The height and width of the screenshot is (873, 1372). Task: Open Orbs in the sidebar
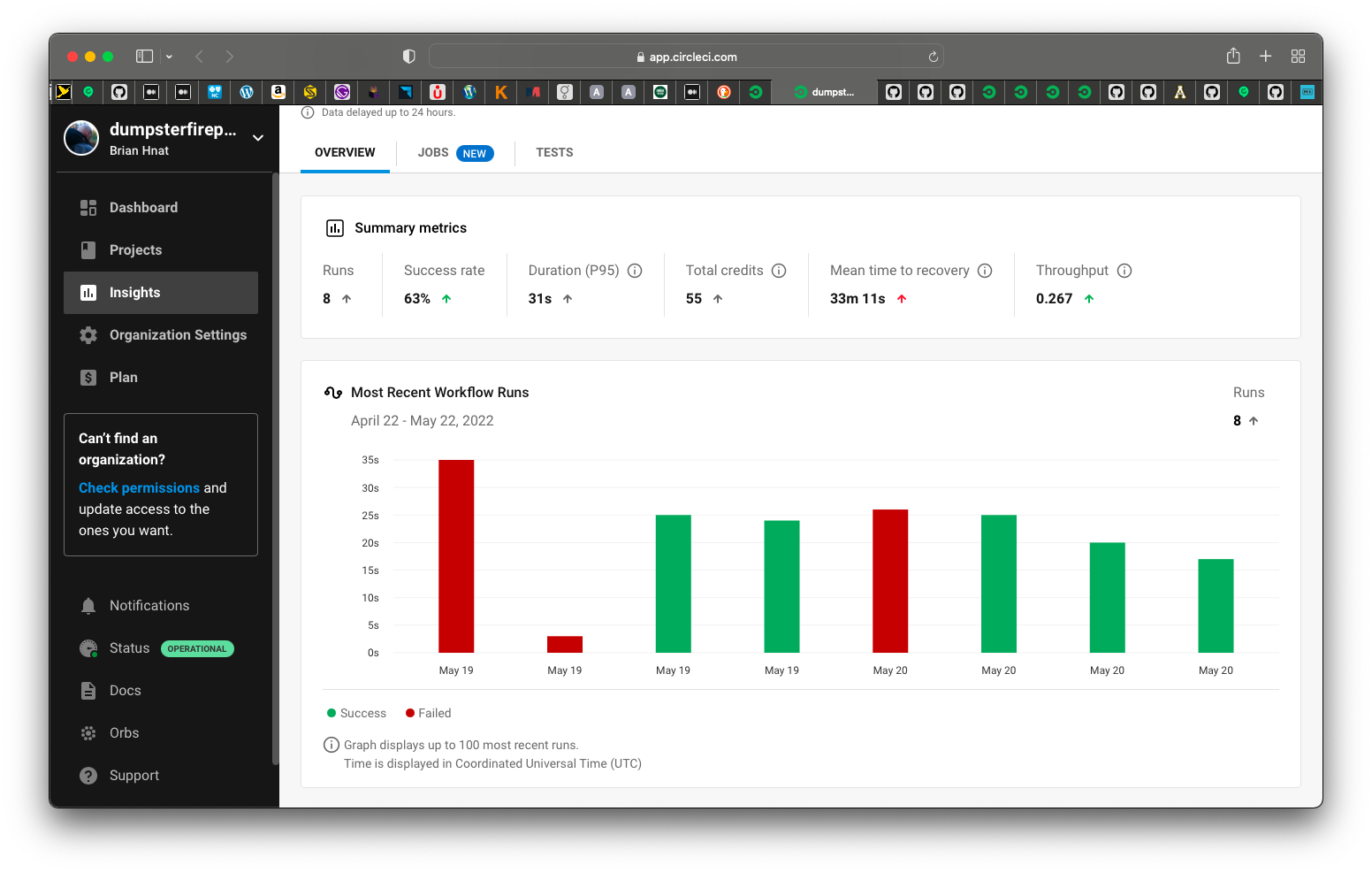[161, 733]
